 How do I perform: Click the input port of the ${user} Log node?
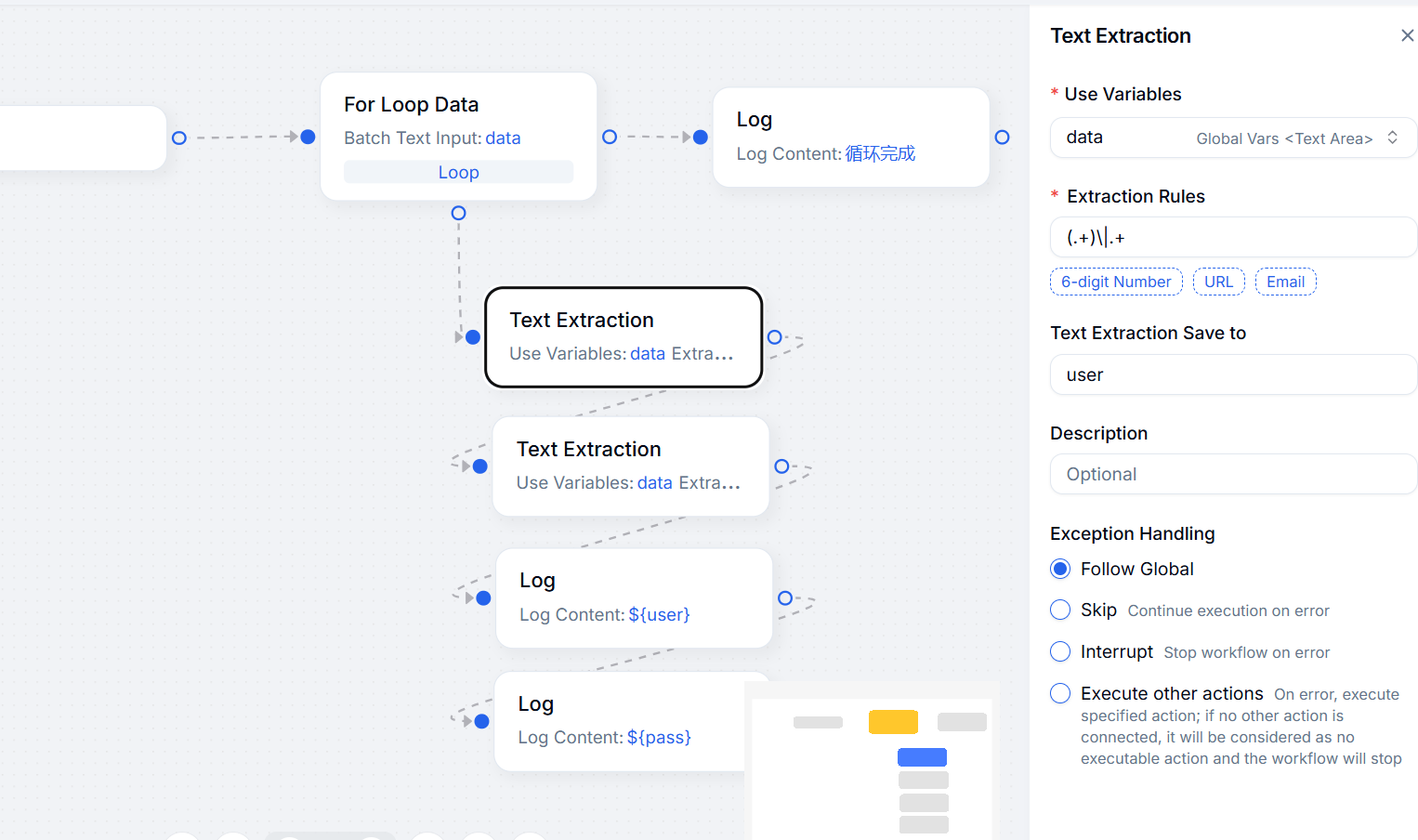(x=483, y=597)
